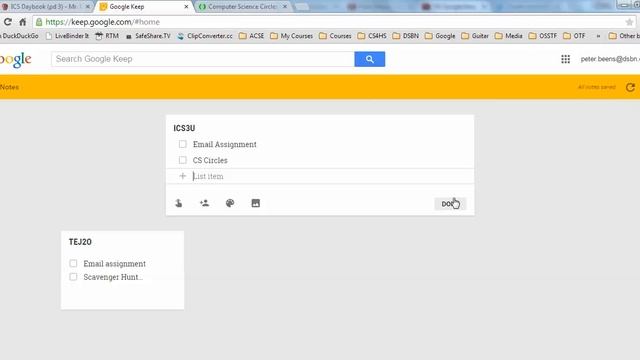Click the blue search button
This screenshot has height=360, width=640.
point(369,59)
